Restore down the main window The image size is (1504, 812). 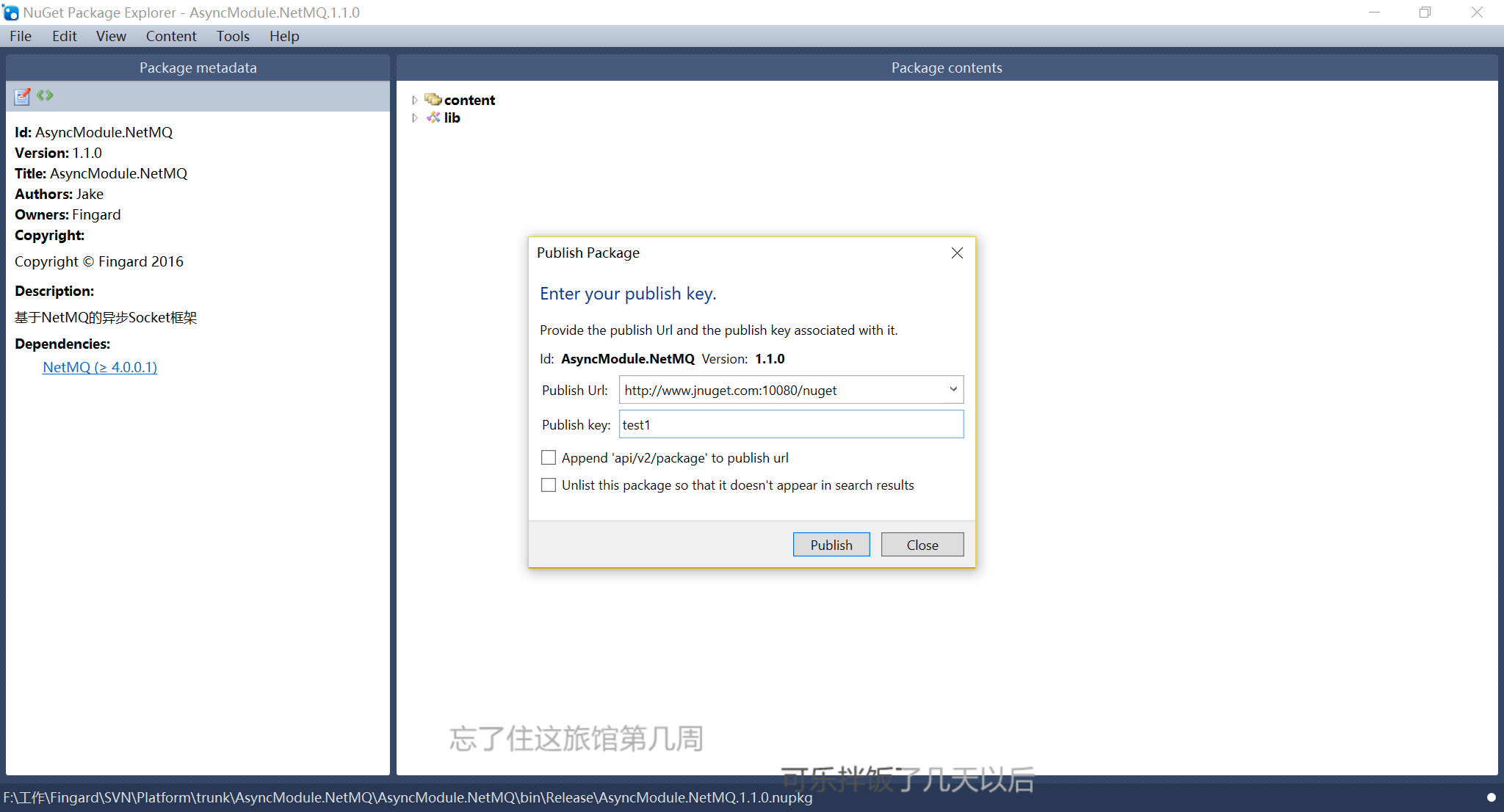pos(1425,12)
